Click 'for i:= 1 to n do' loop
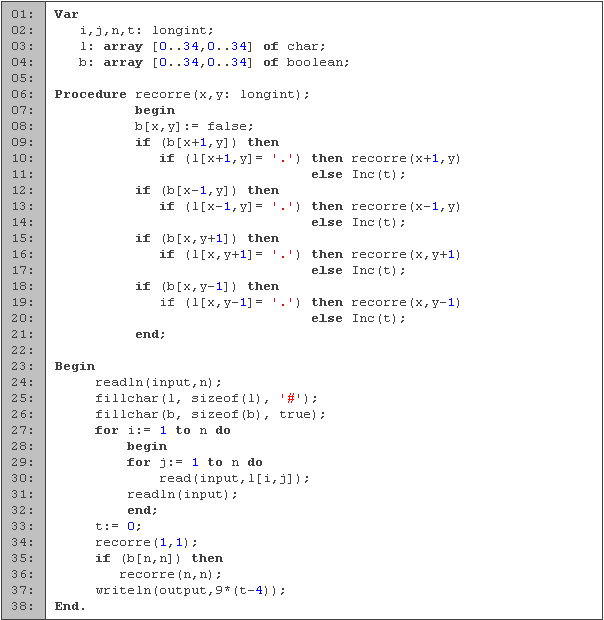The width and height of the screenshot is (604, 620). point(162,430)
